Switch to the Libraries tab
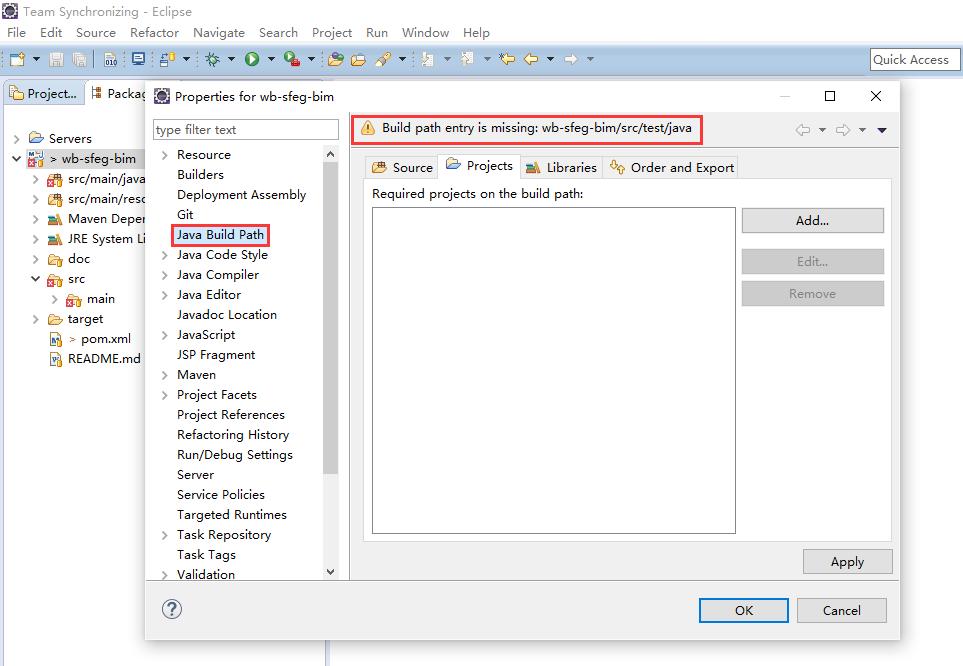The width and height of the screenshot is (963, 666). click(x=561, y=167)
